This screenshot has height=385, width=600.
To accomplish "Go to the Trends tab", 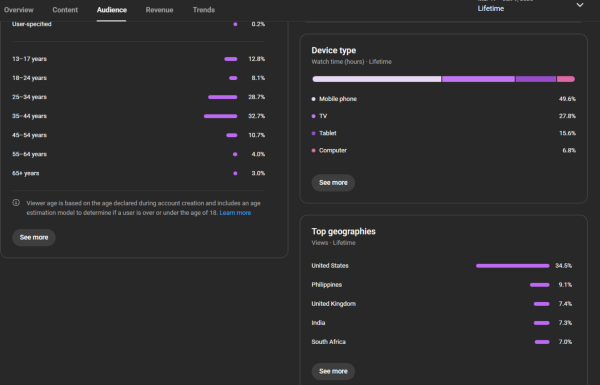I will [x=204, y=10].
